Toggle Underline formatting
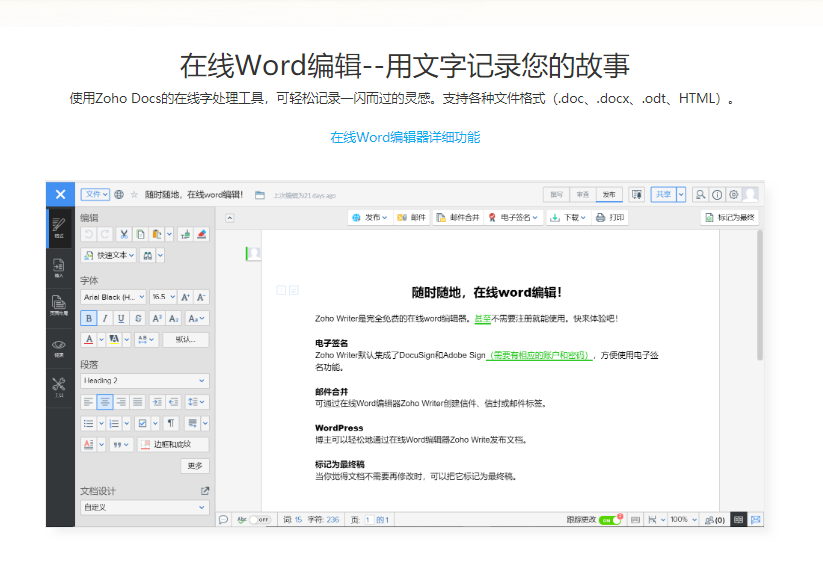This screenshot has width=823, height=562. coord(121,319)
